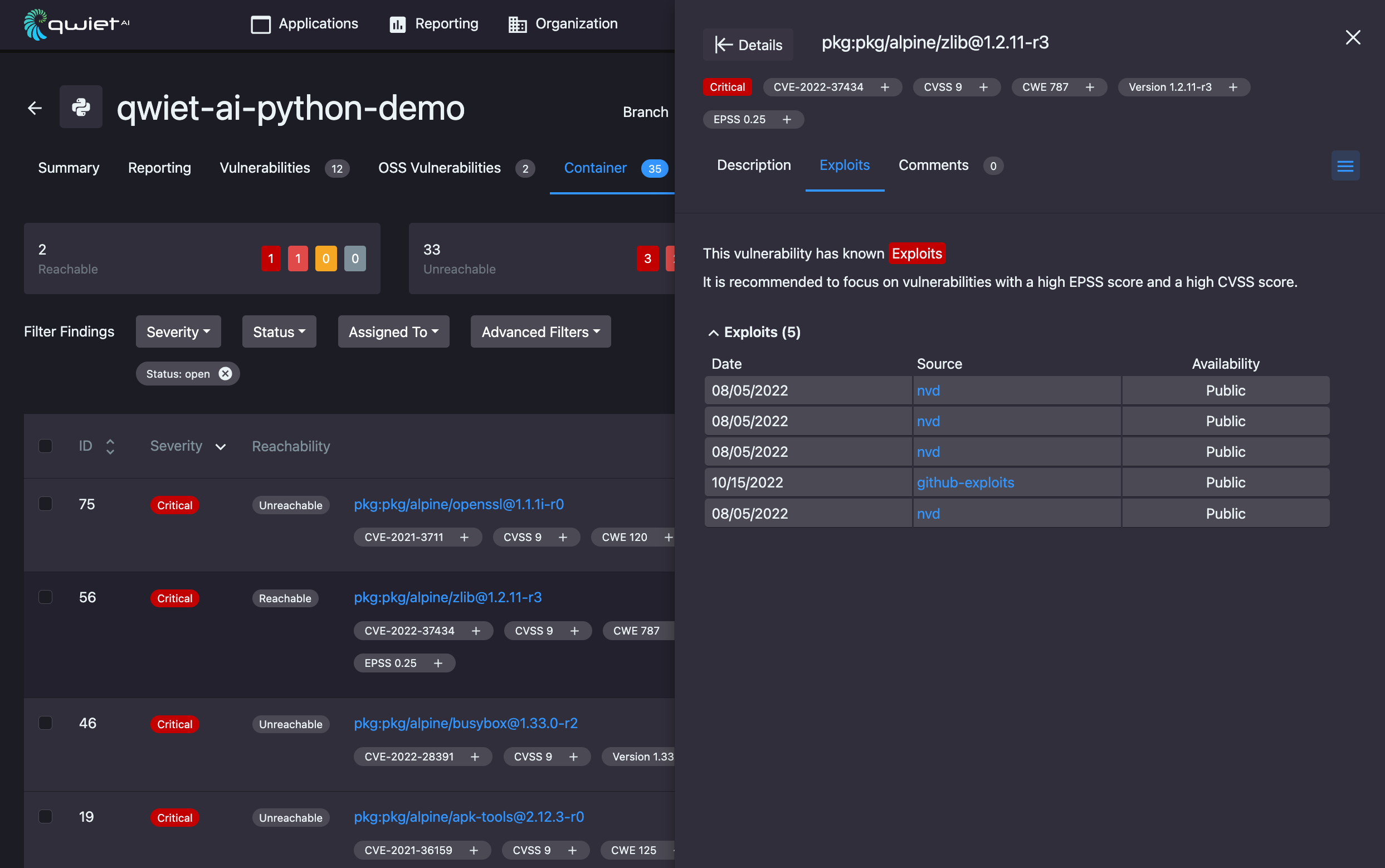Open Applications from the top navigation
The width and height of the screenshot is (1385, 868).
[304, 24]
